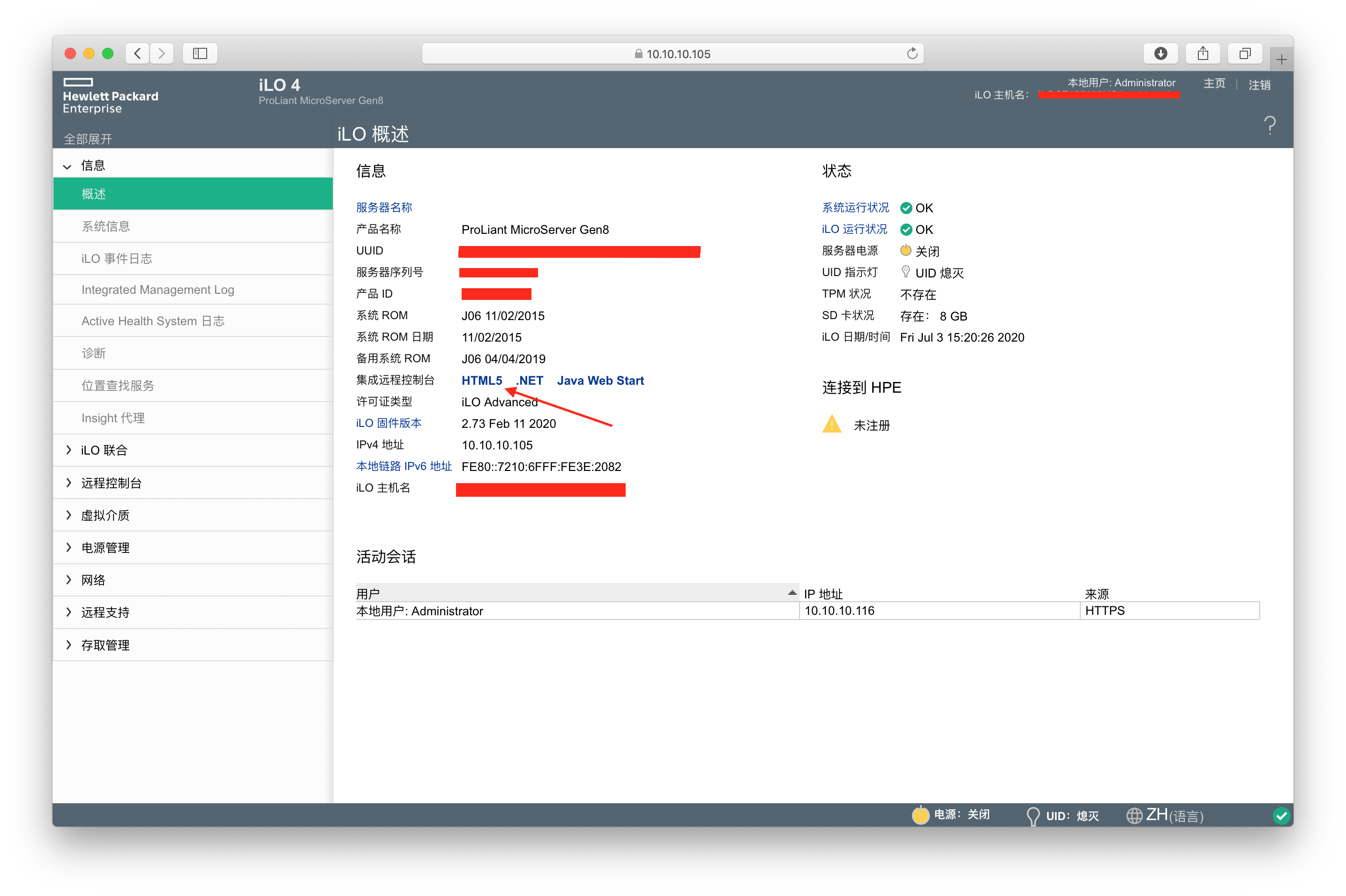
Task: Click 本地链路 IPv6 地址 link
Action: click(x=404, y=466)
